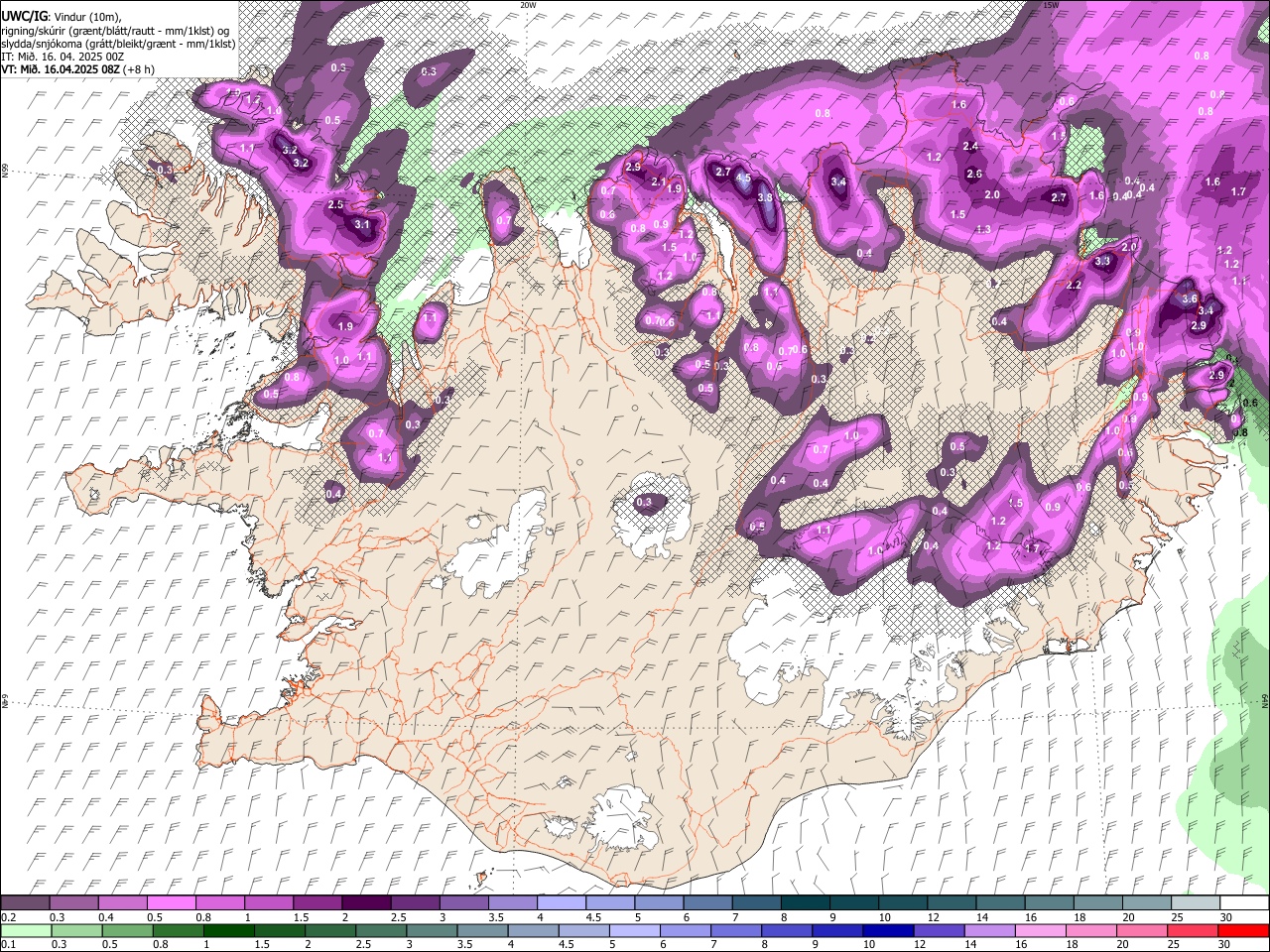Click the top-row swatch between 0.2 and 0.3
The image size is (1270, 952).
click(25, 903)
